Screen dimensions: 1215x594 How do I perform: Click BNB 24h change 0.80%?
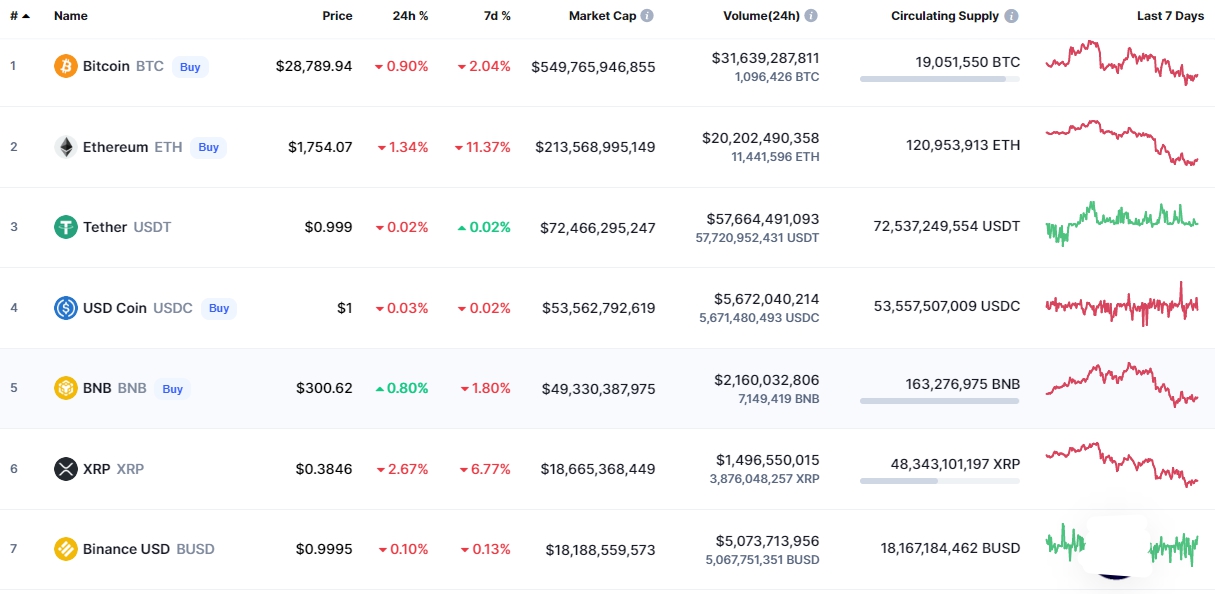click(x=402, y=388)
